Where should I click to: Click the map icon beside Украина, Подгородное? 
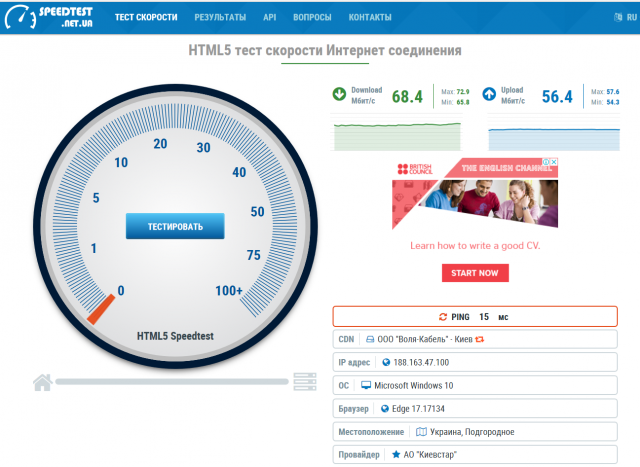[421, 432]
